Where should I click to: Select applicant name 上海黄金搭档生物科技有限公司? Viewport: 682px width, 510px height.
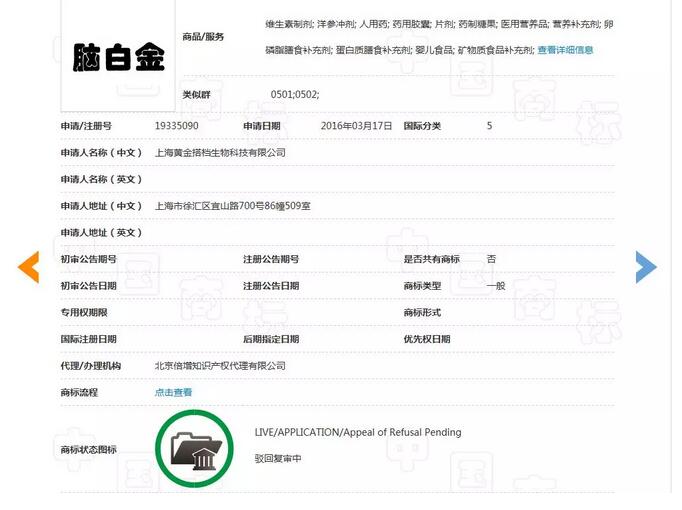pyautogui.click(x=220, y=153)
